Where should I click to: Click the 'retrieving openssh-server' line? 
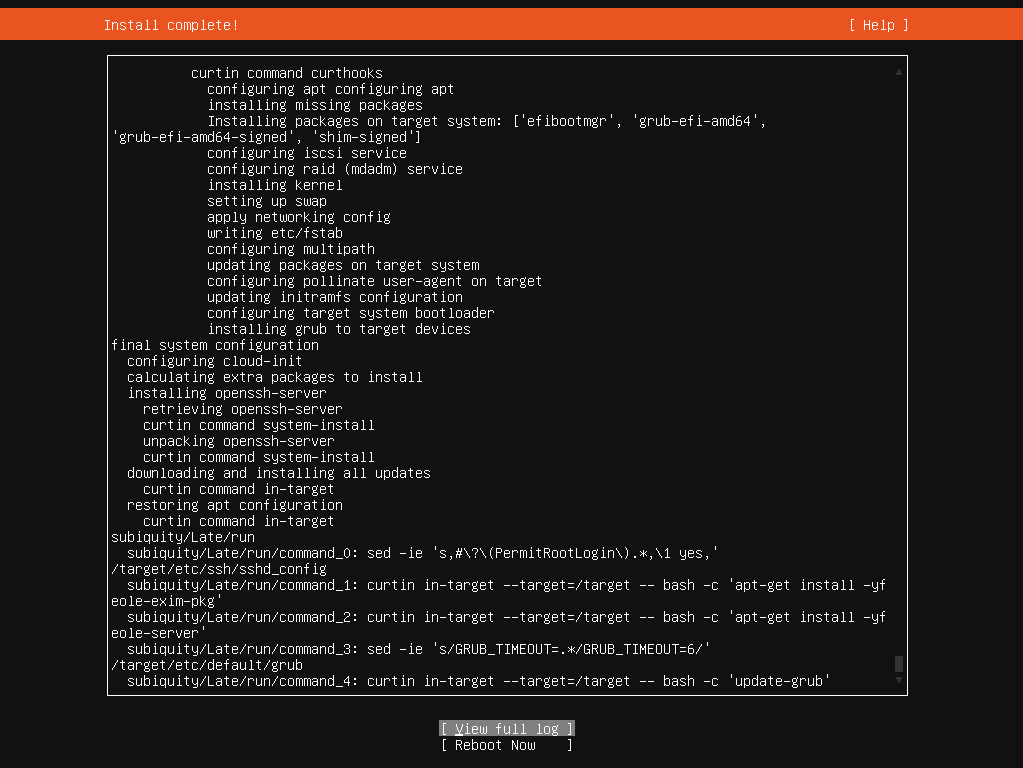(243, 408)
